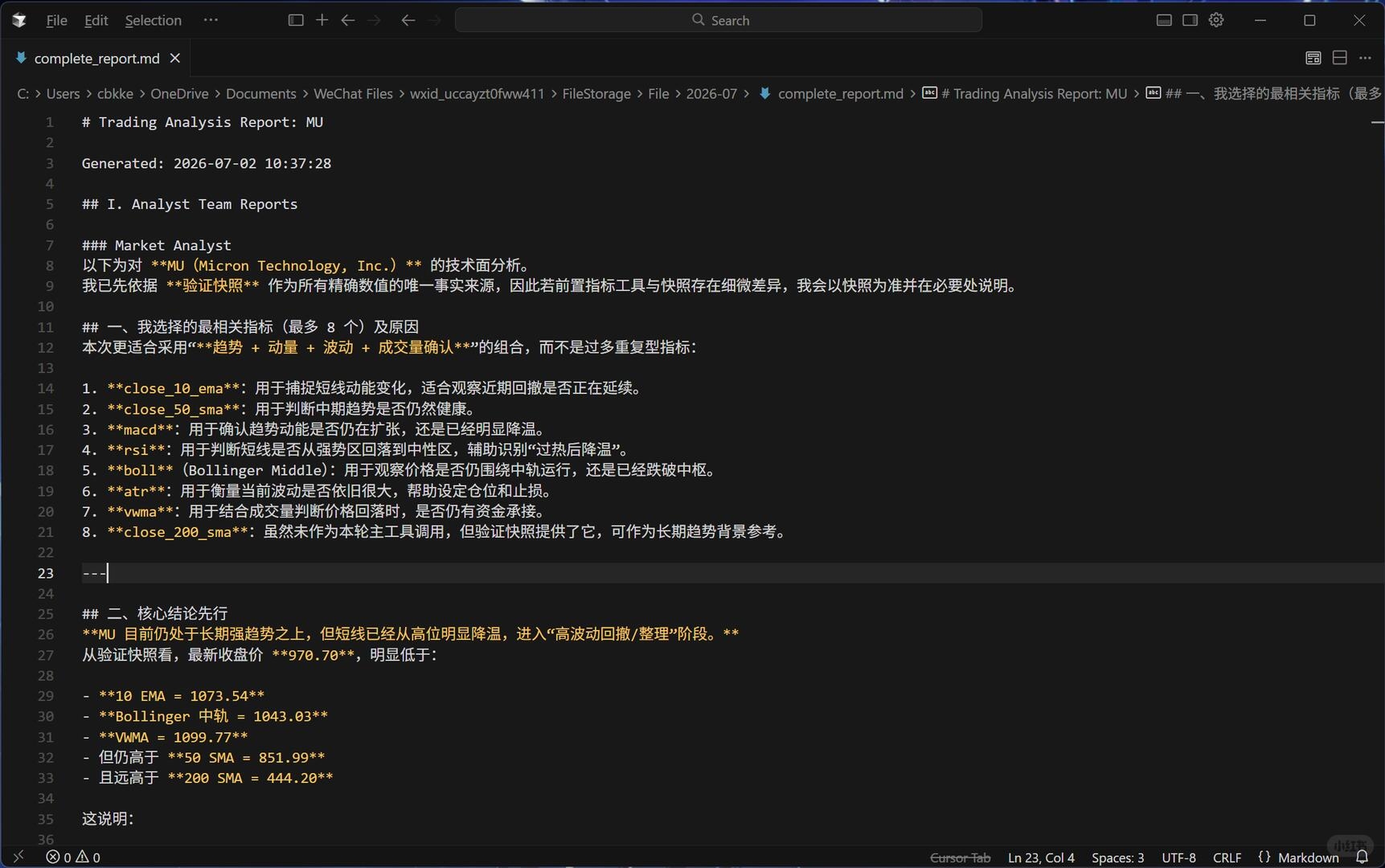Click the remote window icon in status bar

coord(18,857)
